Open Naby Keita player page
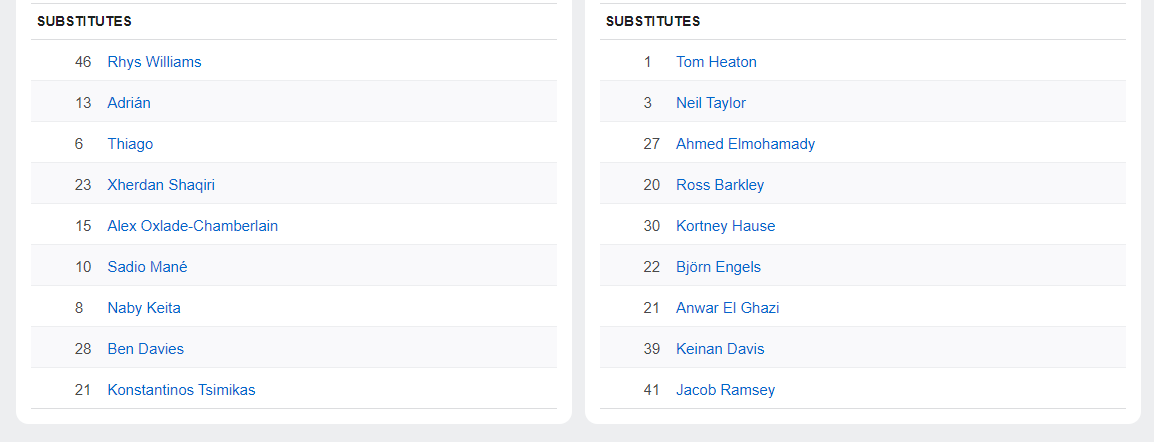This screenshot has width=1154, height=442. click(144, 308)
